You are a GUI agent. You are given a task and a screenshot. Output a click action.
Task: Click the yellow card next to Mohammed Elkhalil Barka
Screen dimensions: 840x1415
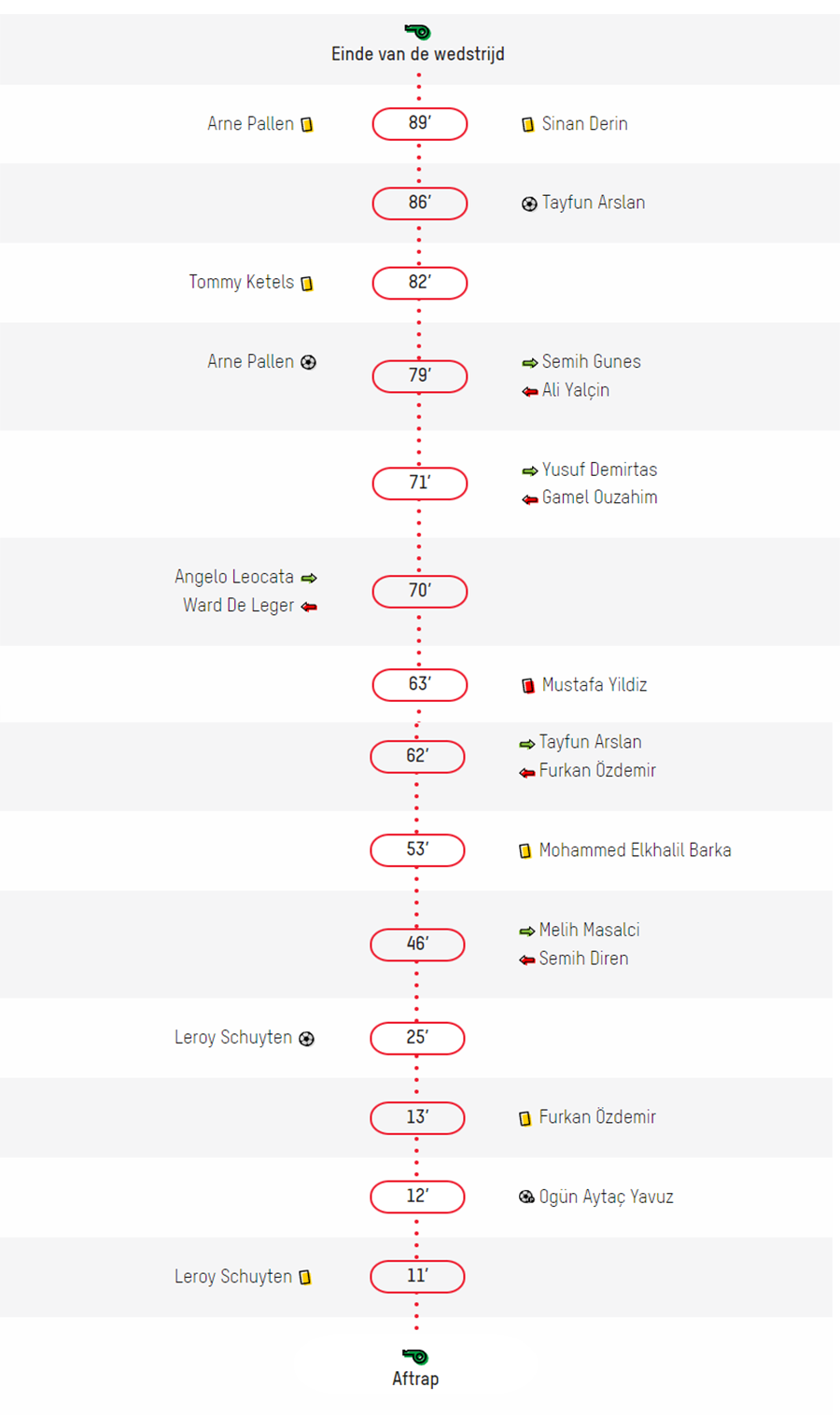[525, 850]
